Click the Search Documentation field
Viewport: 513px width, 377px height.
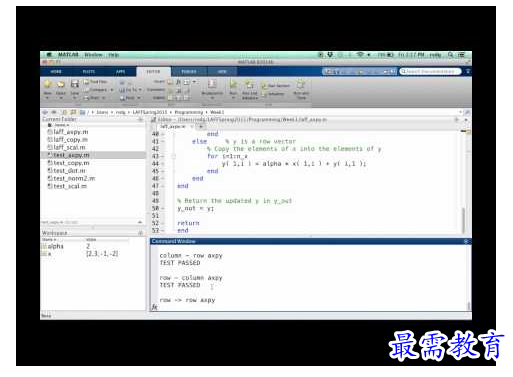click(430, 71)
